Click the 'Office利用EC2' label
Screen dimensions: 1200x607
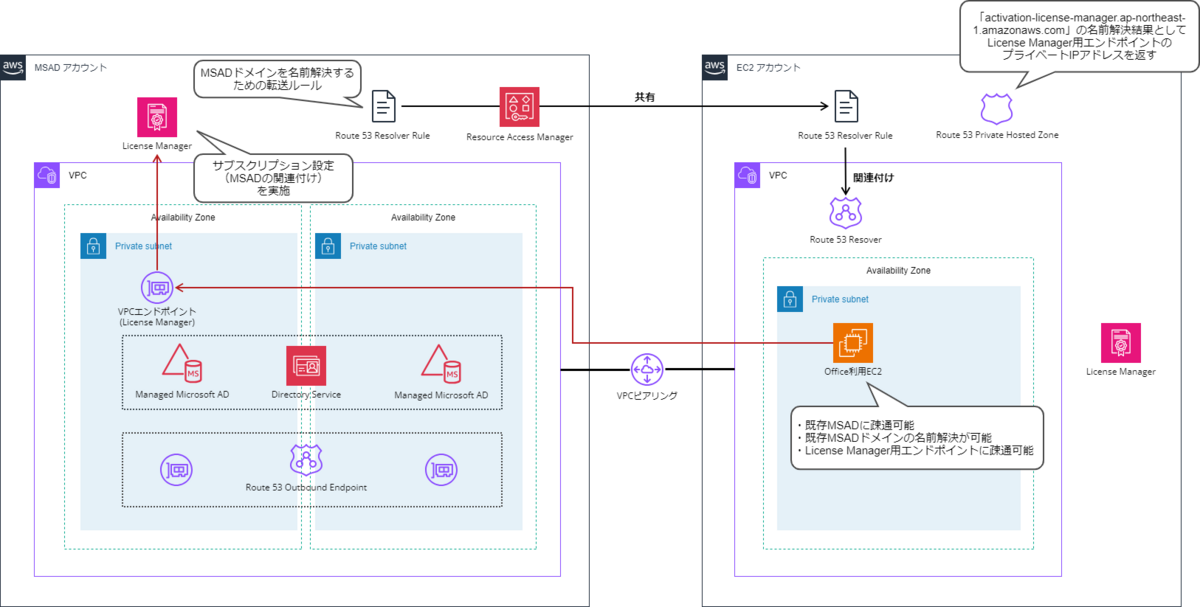pyautogui.click(x=852, y=371)
